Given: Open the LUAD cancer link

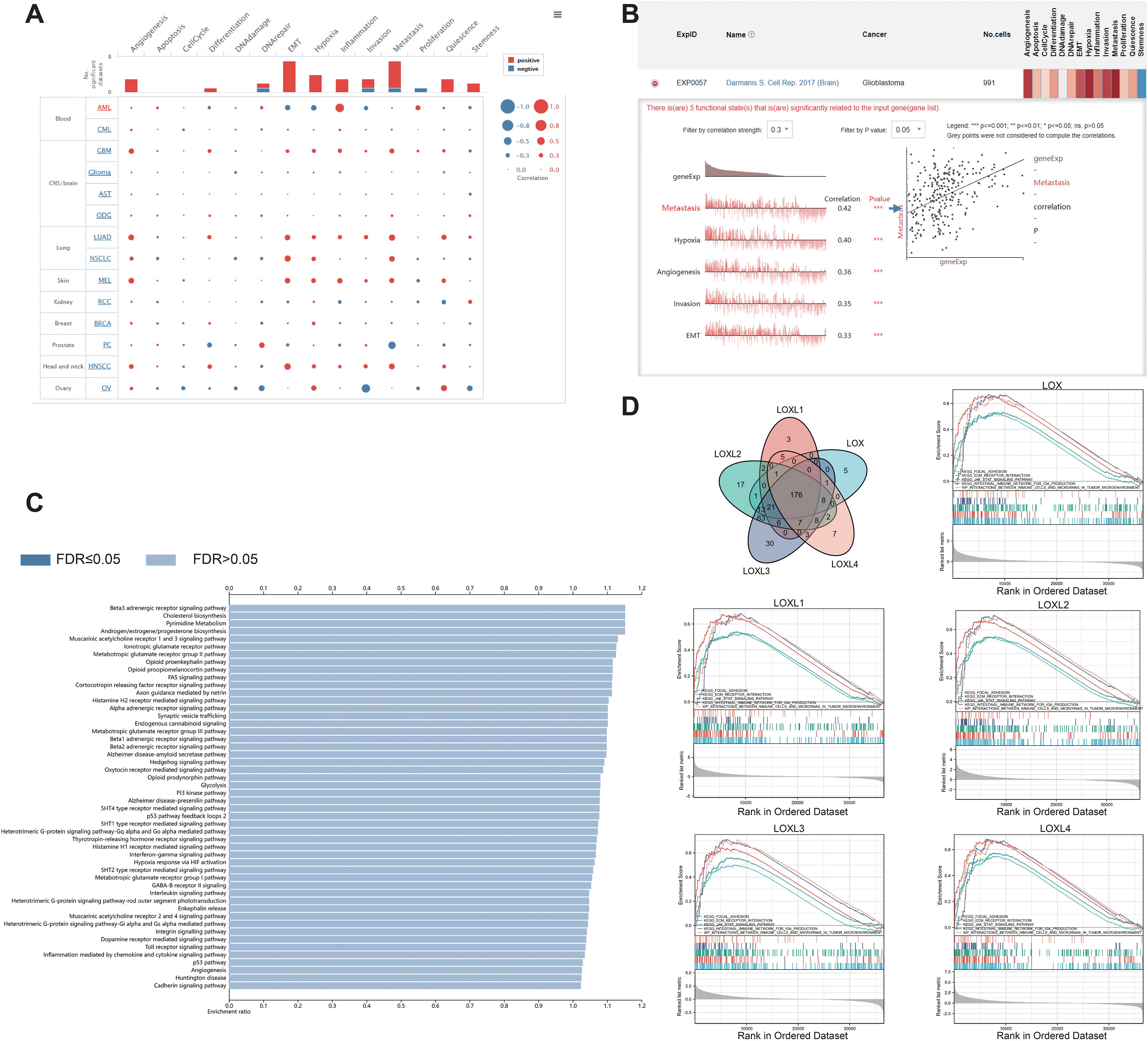Looking at the screenshot, I should tap(102, 237).
